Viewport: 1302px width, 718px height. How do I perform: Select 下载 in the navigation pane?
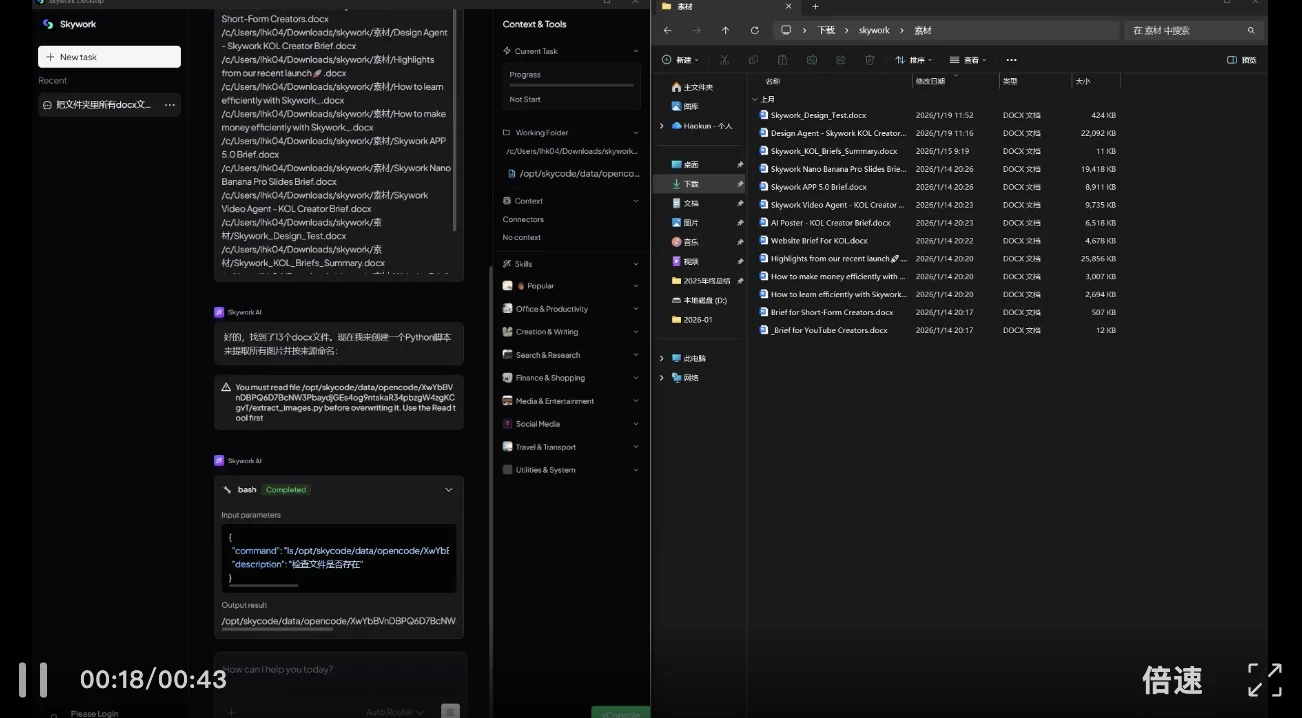(x=691, y=184)
